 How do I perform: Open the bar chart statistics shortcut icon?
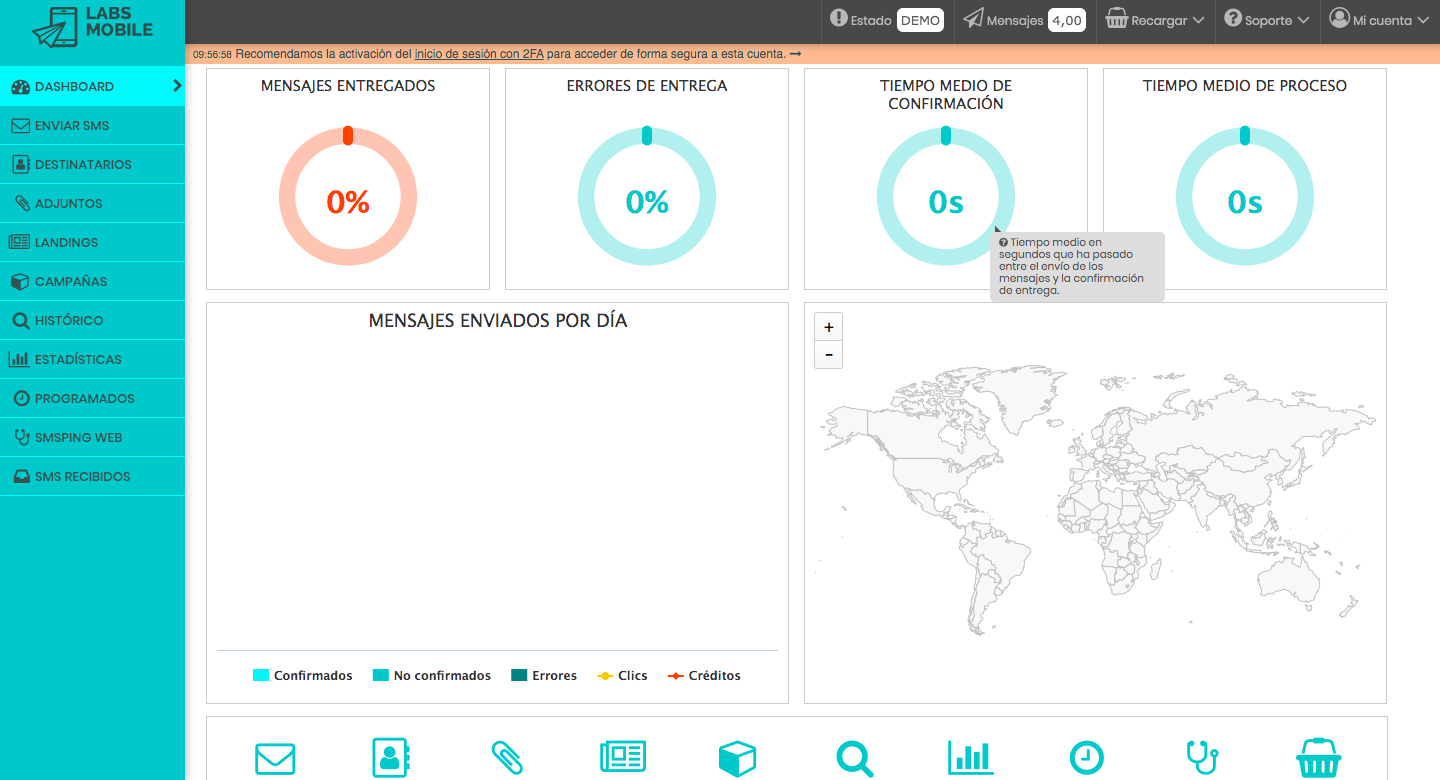coord(970,759)
